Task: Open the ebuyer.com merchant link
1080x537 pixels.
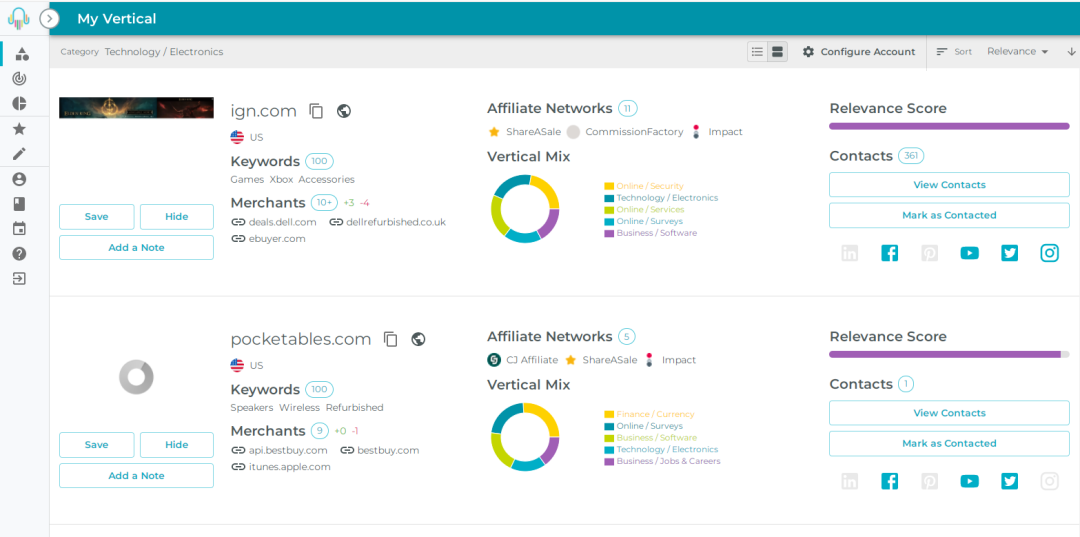Action: [x=268, y=238]
